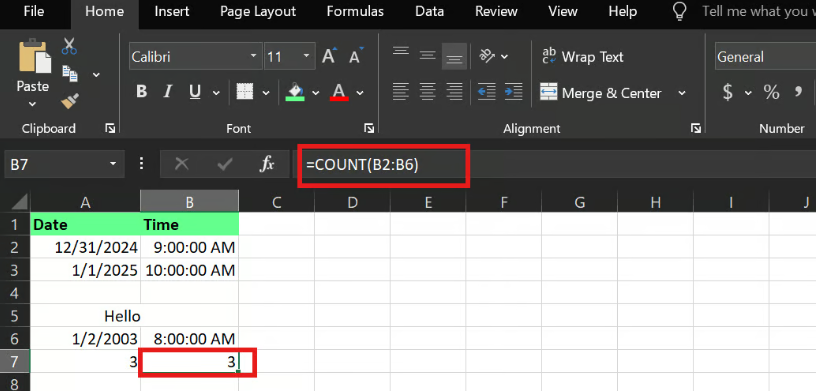Apply the Borders icon
The width and height of the screenshot is (816, 391).
245,92
